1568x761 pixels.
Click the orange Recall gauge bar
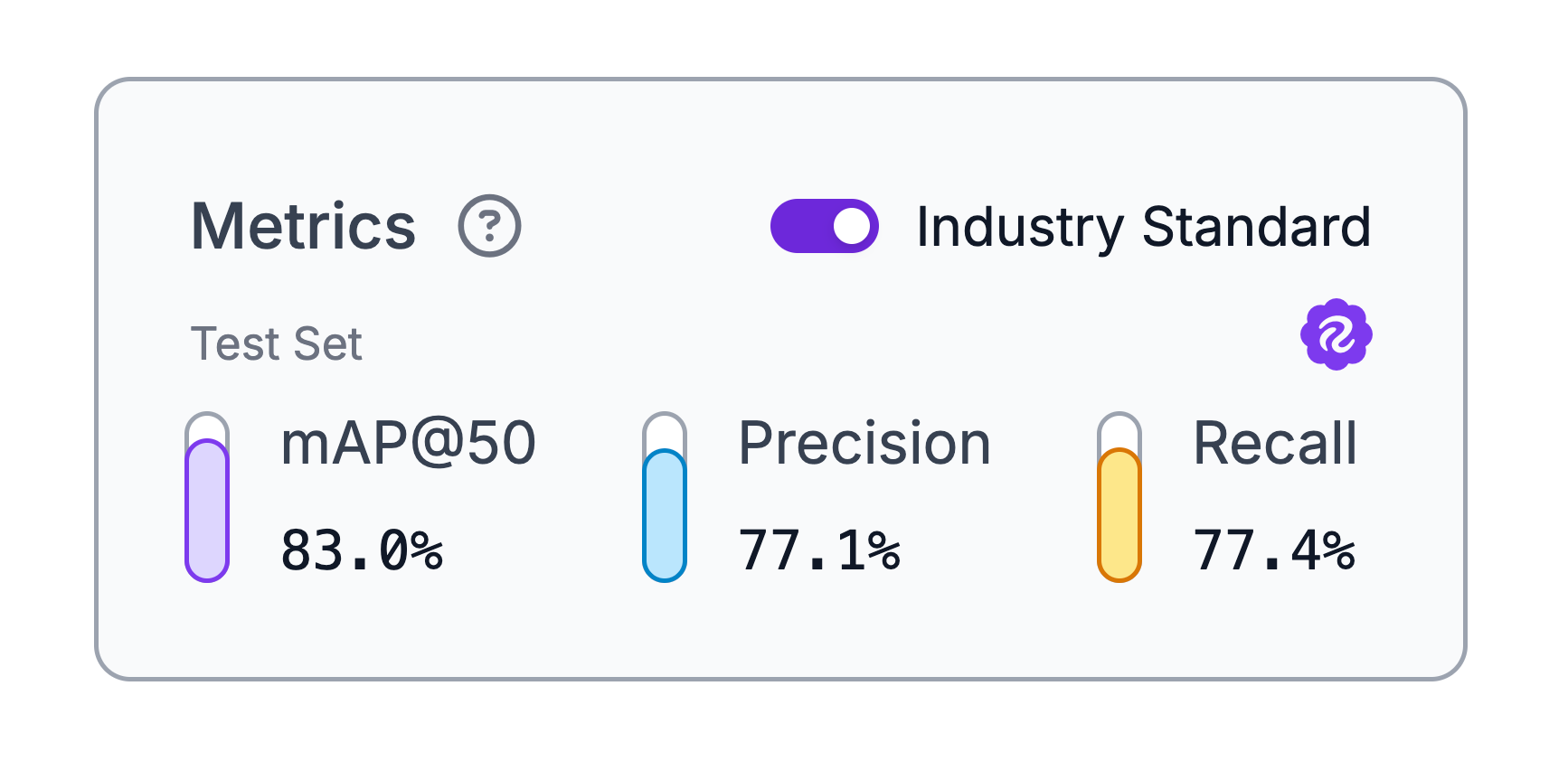[x=1119, y=515]
